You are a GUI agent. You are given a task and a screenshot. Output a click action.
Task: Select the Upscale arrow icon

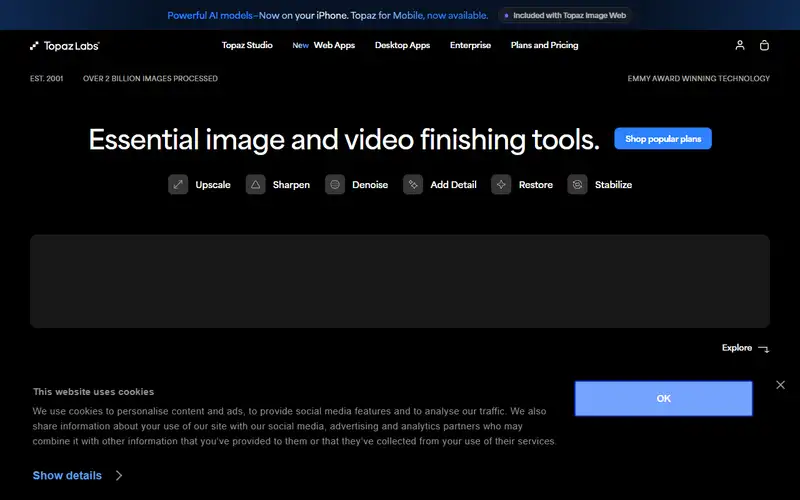(178, 185)
